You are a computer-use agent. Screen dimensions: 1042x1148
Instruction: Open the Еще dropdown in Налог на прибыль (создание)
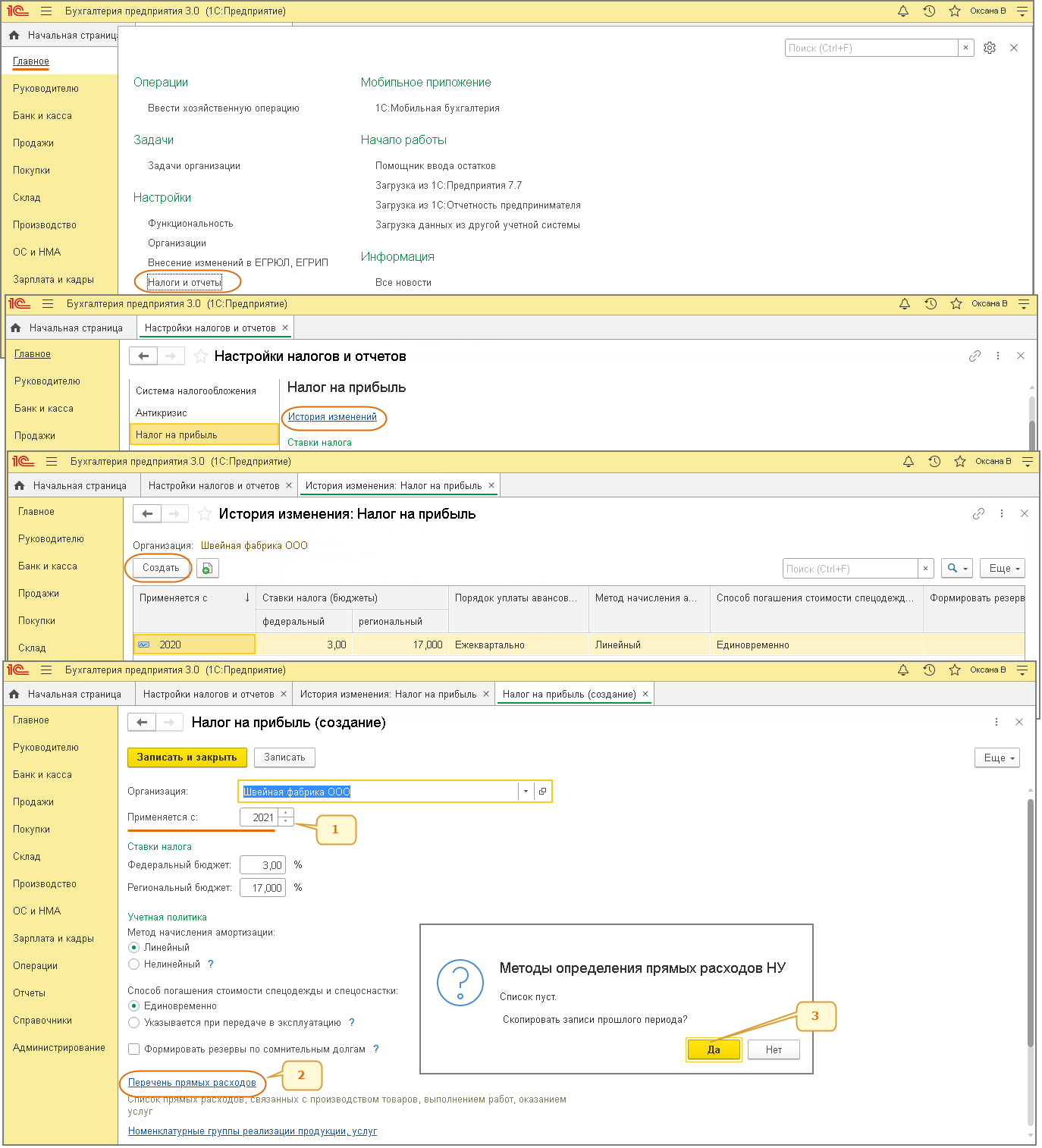click(999, 757)
